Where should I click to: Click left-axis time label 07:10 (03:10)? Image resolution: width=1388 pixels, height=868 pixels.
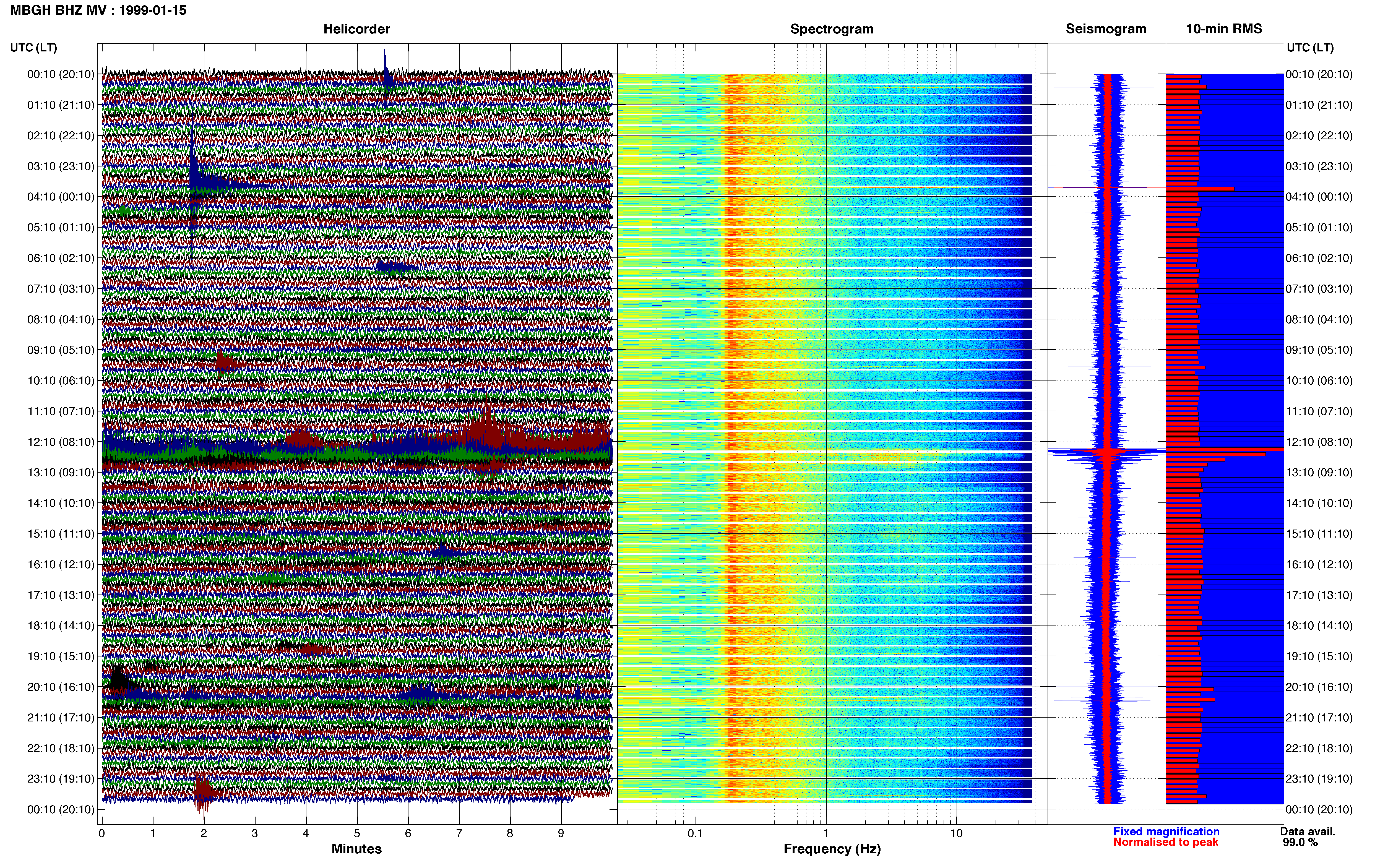coord(61,289)
